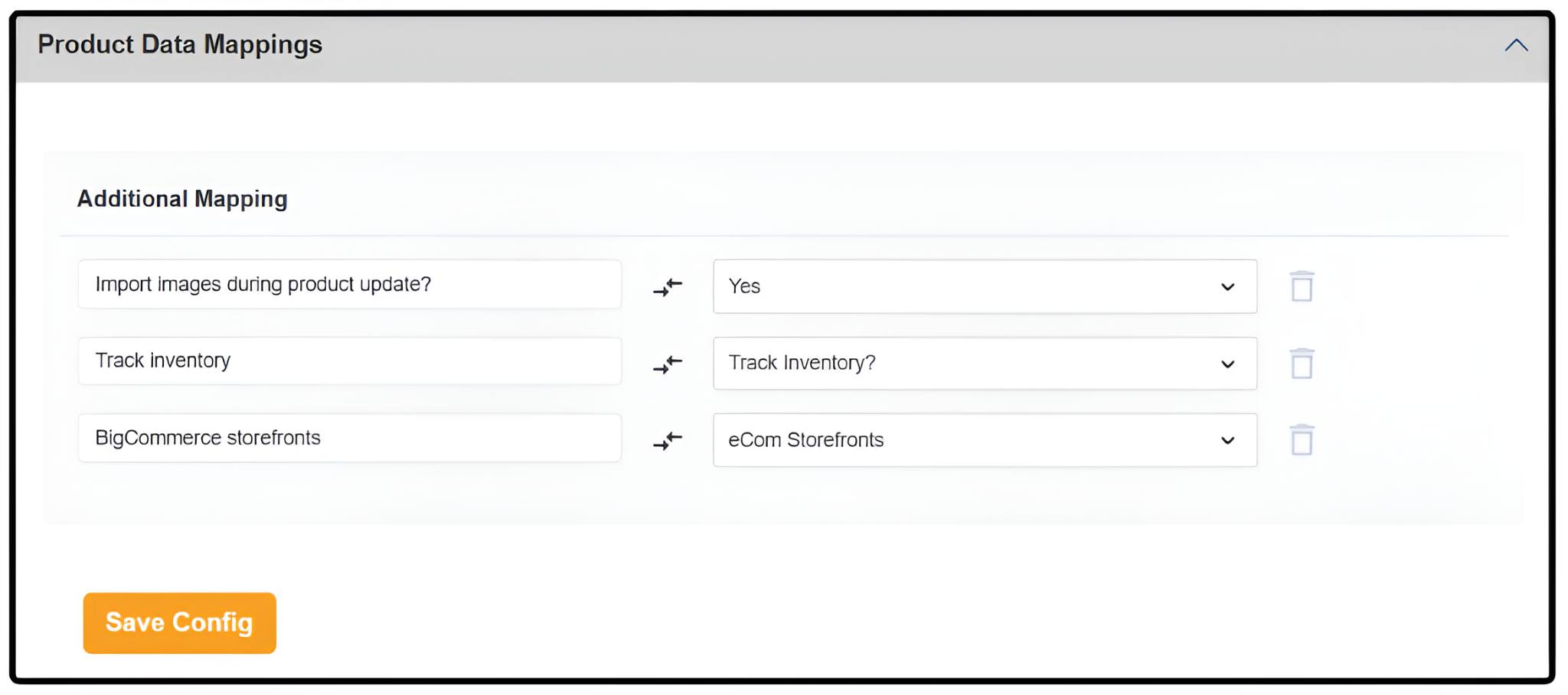The image size is (1568, 695).
Task: Click the chevron arrow in eCom Storefronts dropdown
Action: point(1227,441)
